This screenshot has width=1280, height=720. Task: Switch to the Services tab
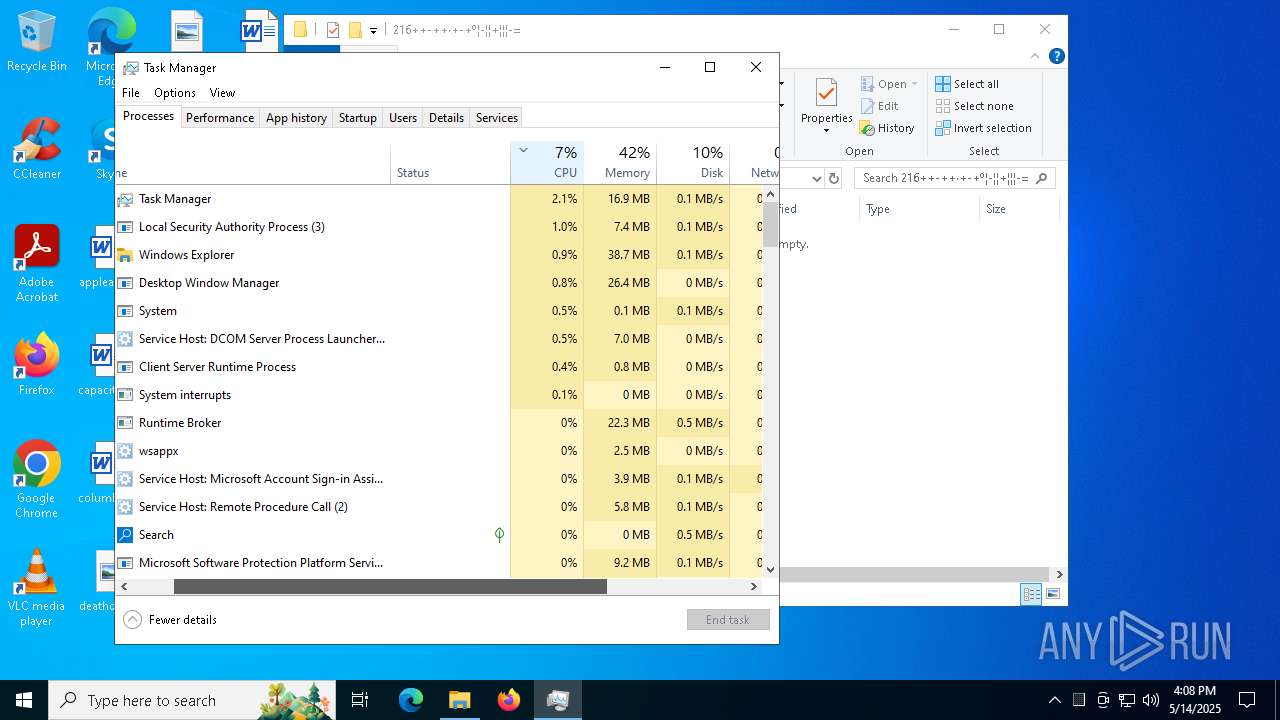coord(497,118)
